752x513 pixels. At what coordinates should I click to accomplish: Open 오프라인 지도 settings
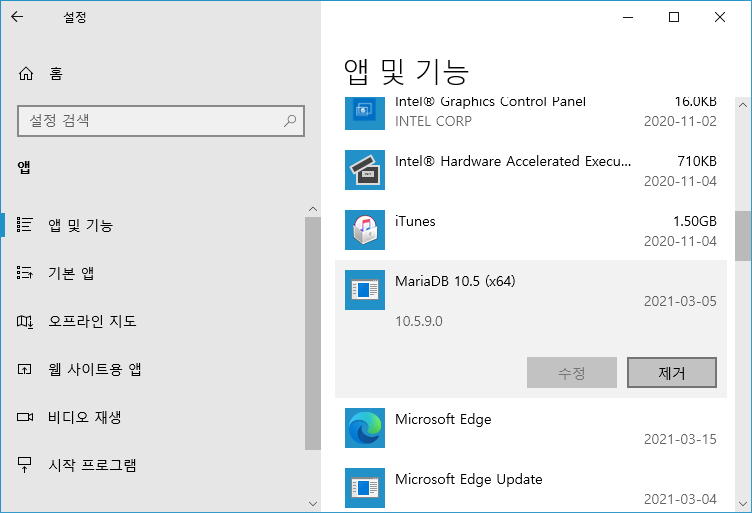point(160,321)
